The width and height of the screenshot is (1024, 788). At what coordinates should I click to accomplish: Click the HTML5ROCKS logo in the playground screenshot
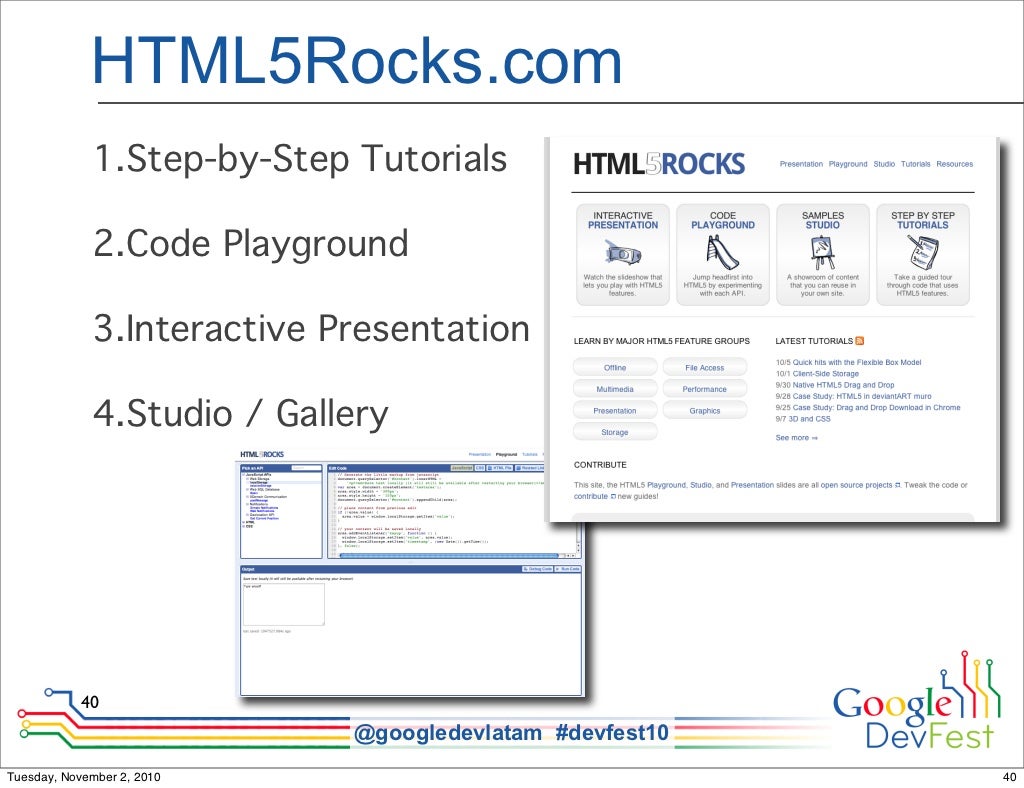(x=263, y=454)
